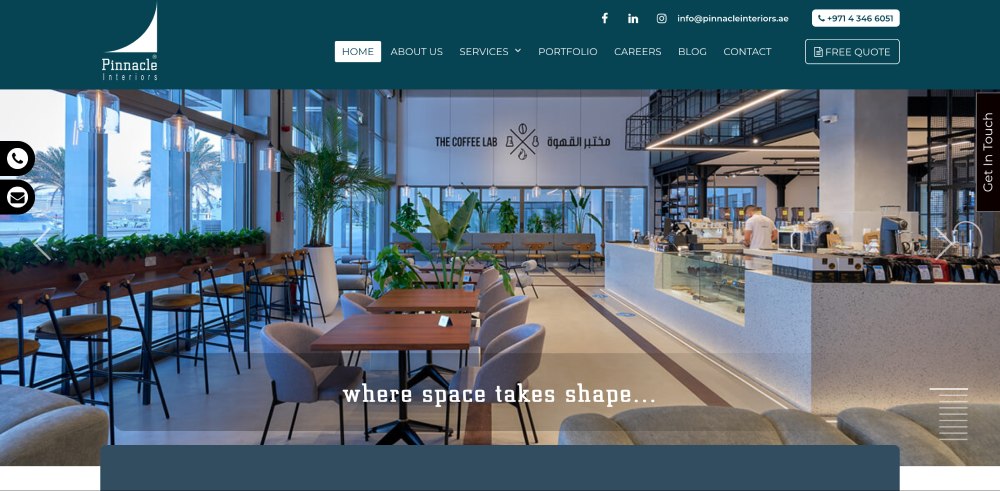Go to the Careers page
Screen dimensions: 1000x491
[x=638, y=52]
